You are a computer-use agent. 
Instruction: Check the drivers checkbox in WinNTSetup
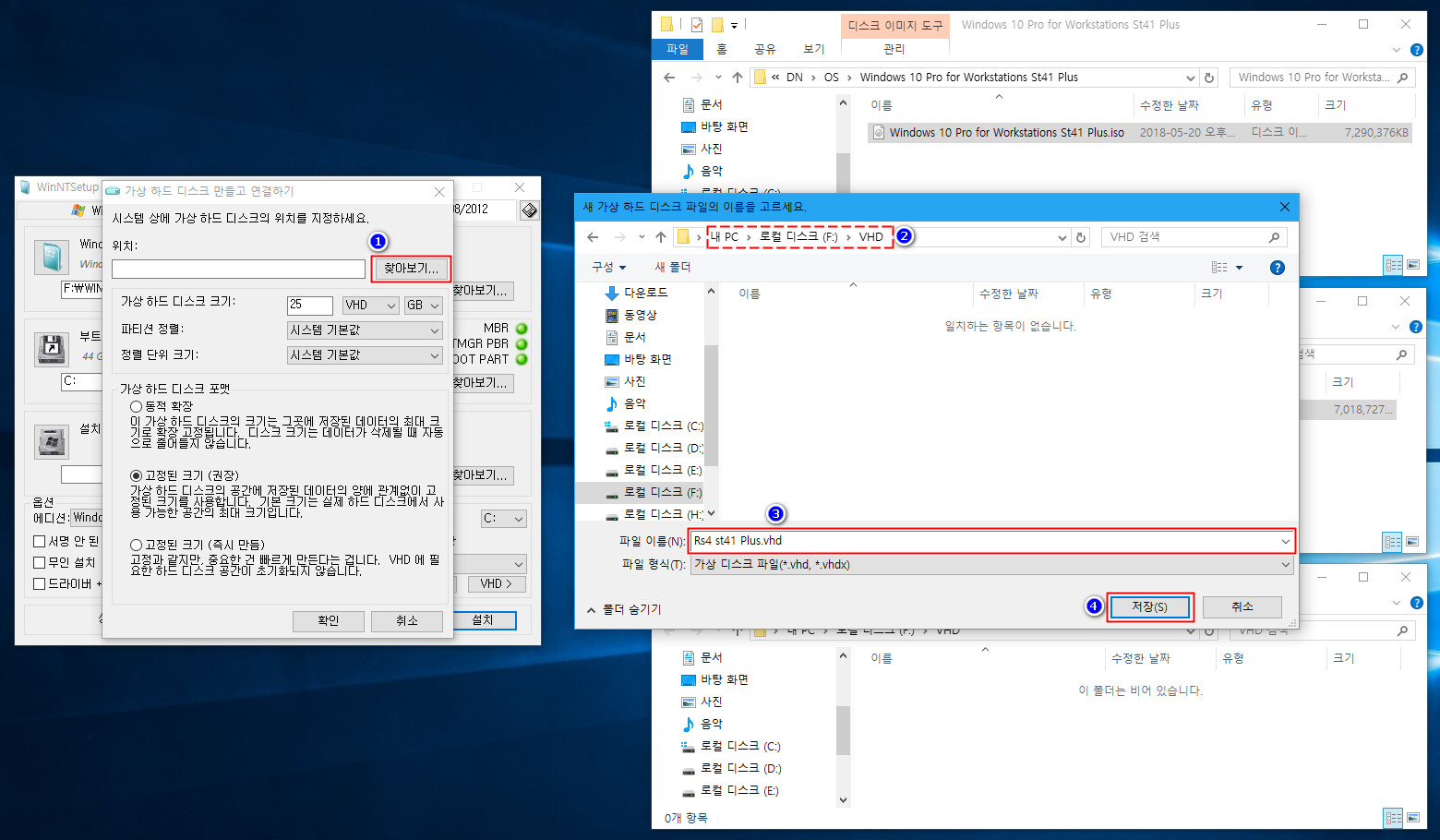point(40,584)
